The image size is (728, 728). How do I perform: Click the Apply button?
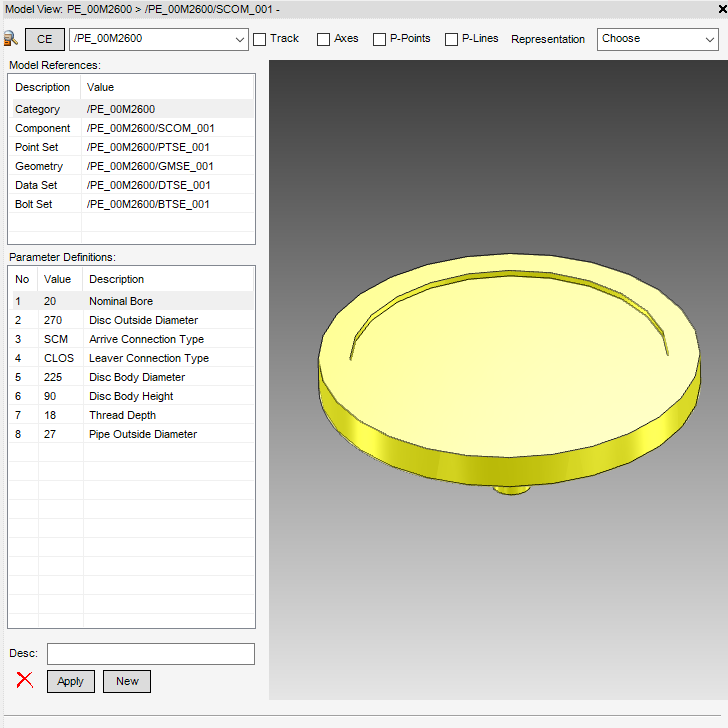click(x=70, y=681)
